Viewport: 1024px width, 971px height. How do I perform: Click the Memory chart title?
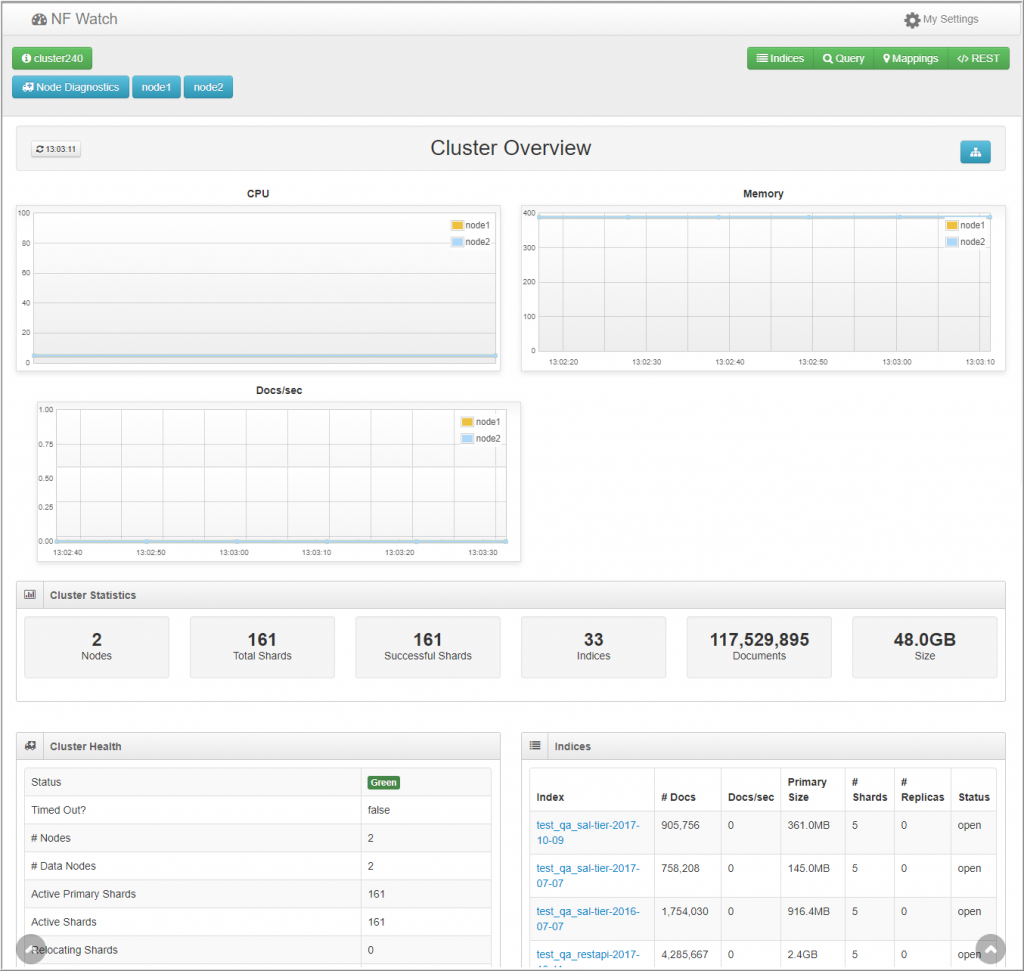tap(763, 194)
